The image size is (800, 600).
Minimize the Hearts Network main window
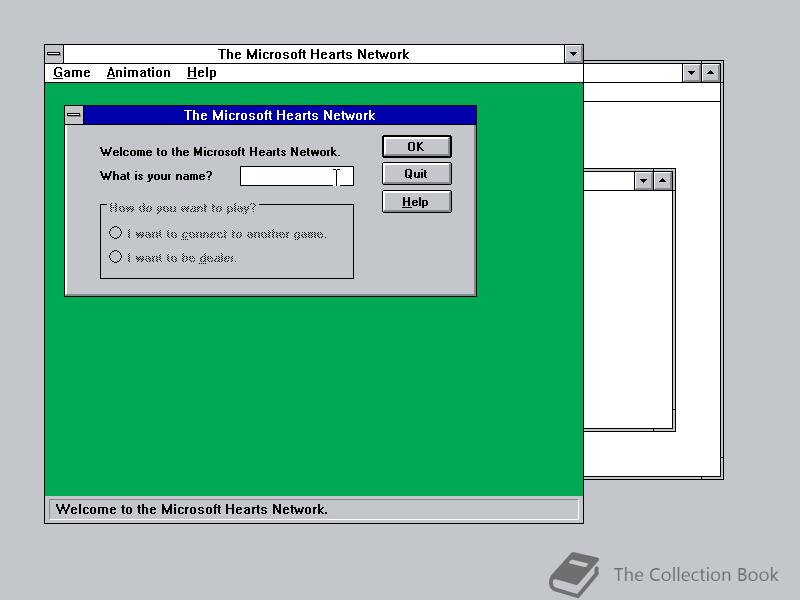coord(573,54)
